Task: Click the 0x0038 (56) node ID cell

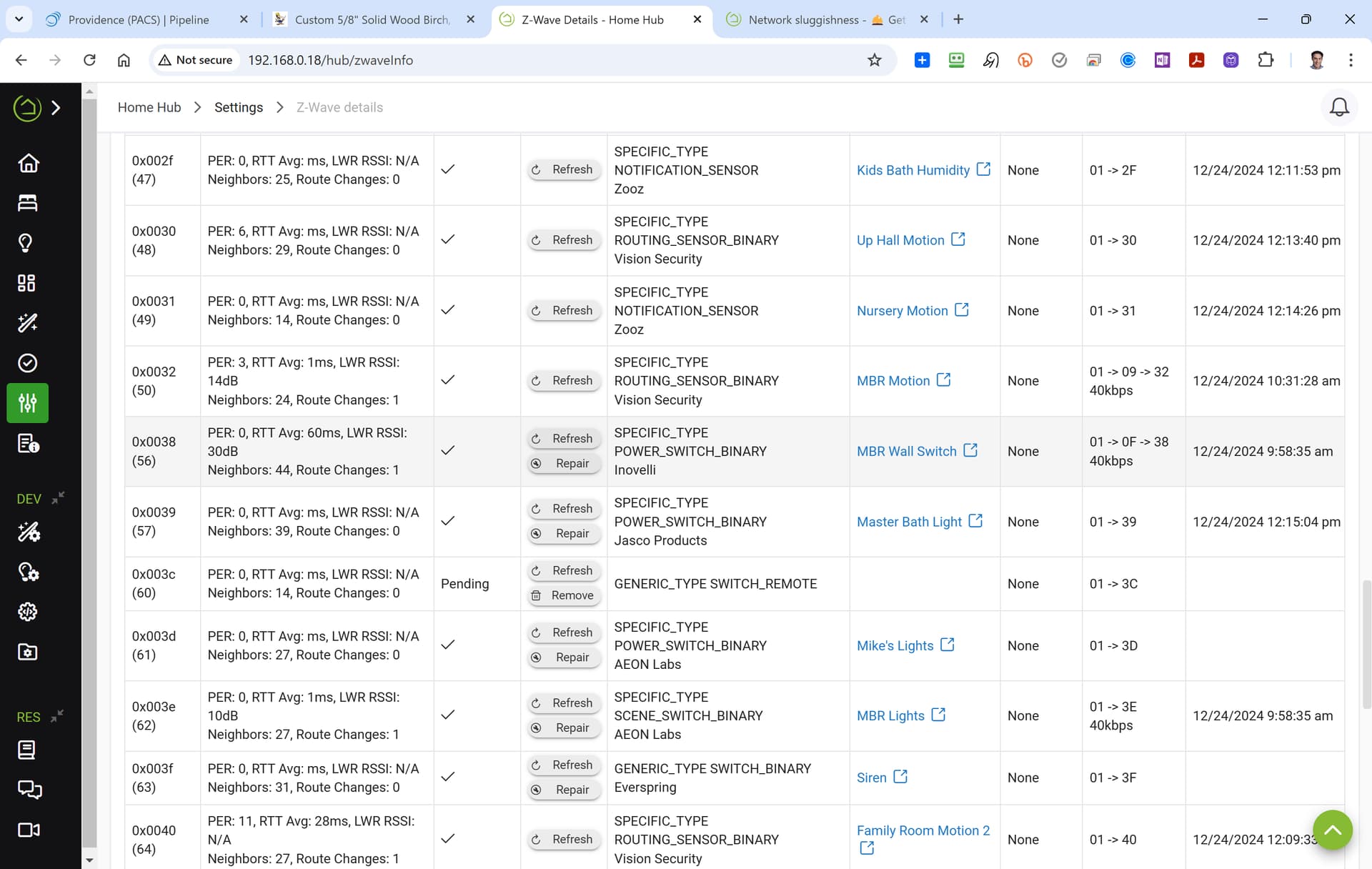Action: (x=162, y=451)
